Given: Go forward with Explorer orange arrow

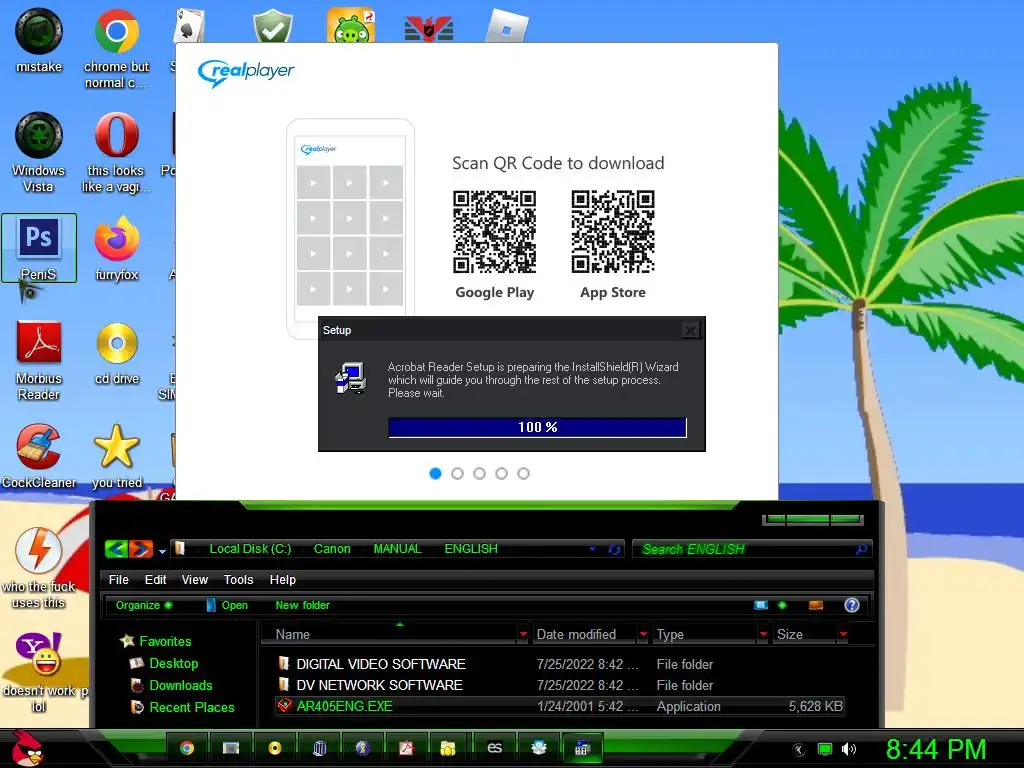Looking at the screenshot, I should [140, 549].
